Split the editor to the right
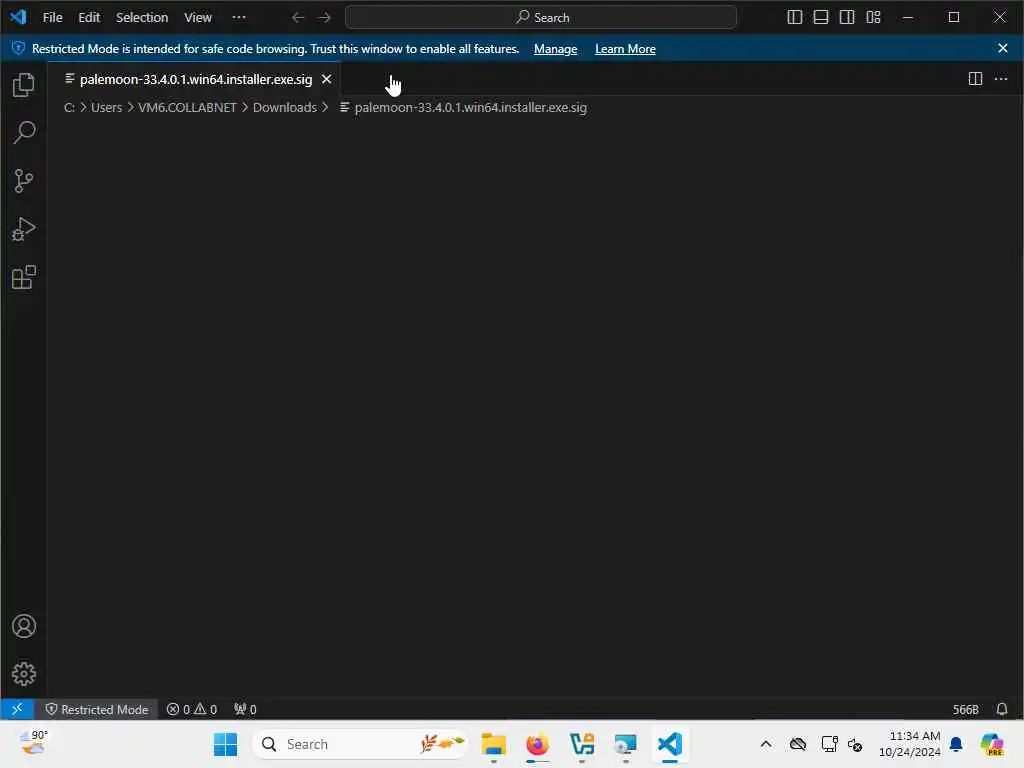1024x768 pixels. [x=975, y=79]
